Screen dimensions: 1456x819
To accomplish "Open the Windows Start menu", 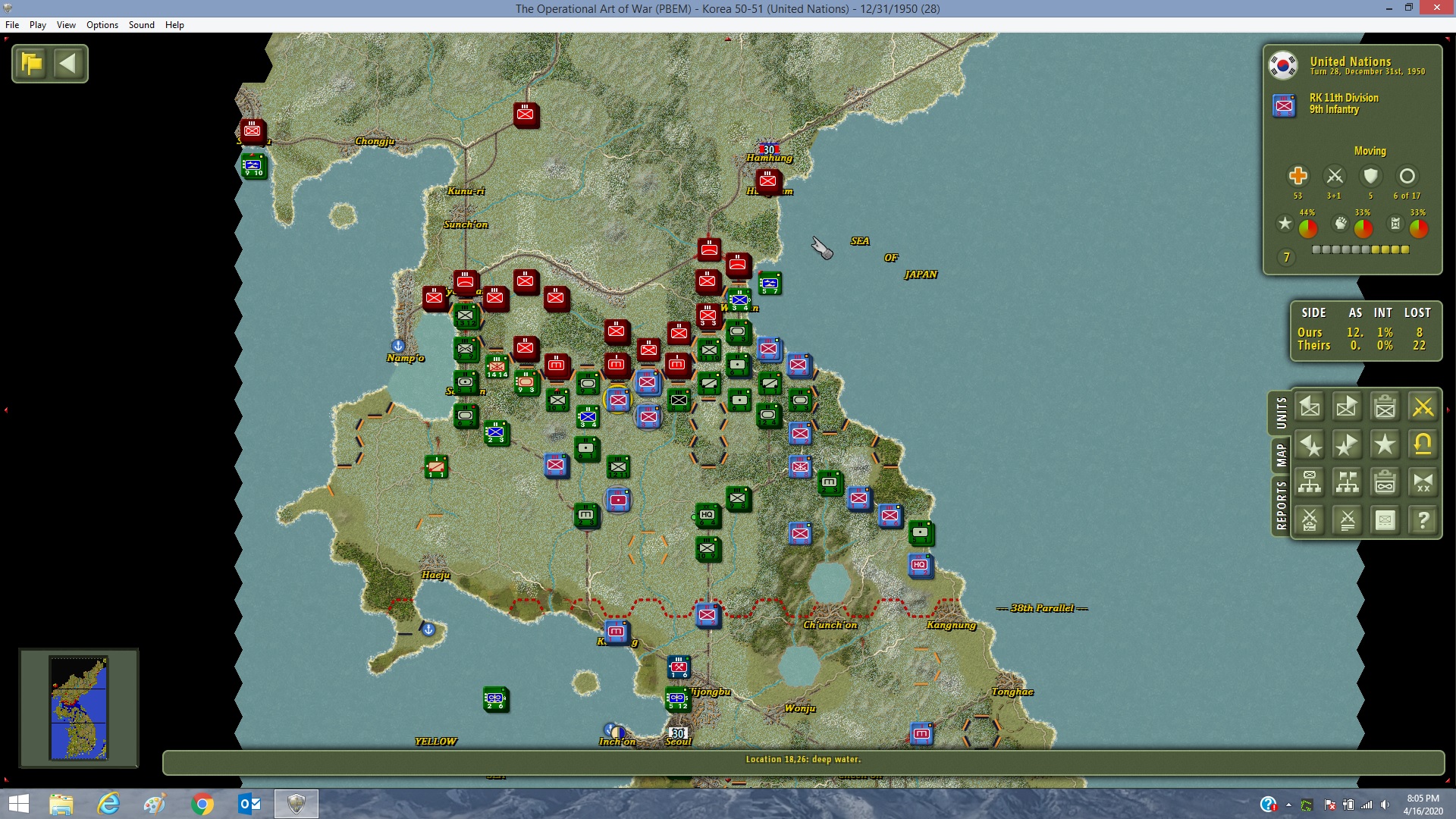I will click(18, 804).
